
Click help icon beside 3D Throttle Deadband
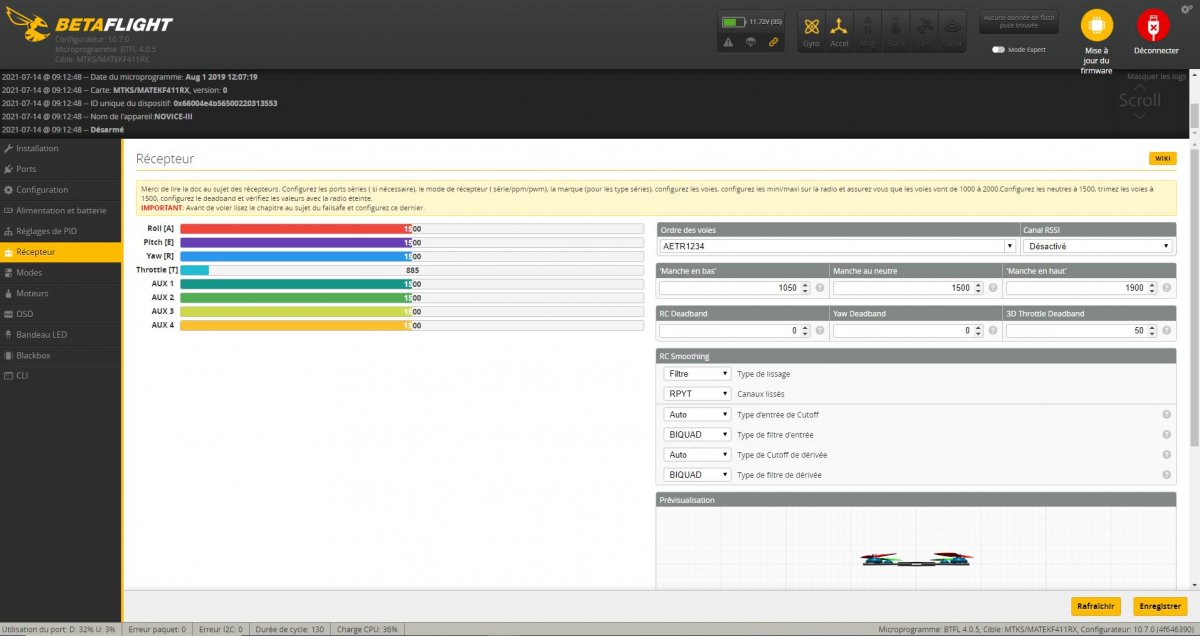point(1166,330)
